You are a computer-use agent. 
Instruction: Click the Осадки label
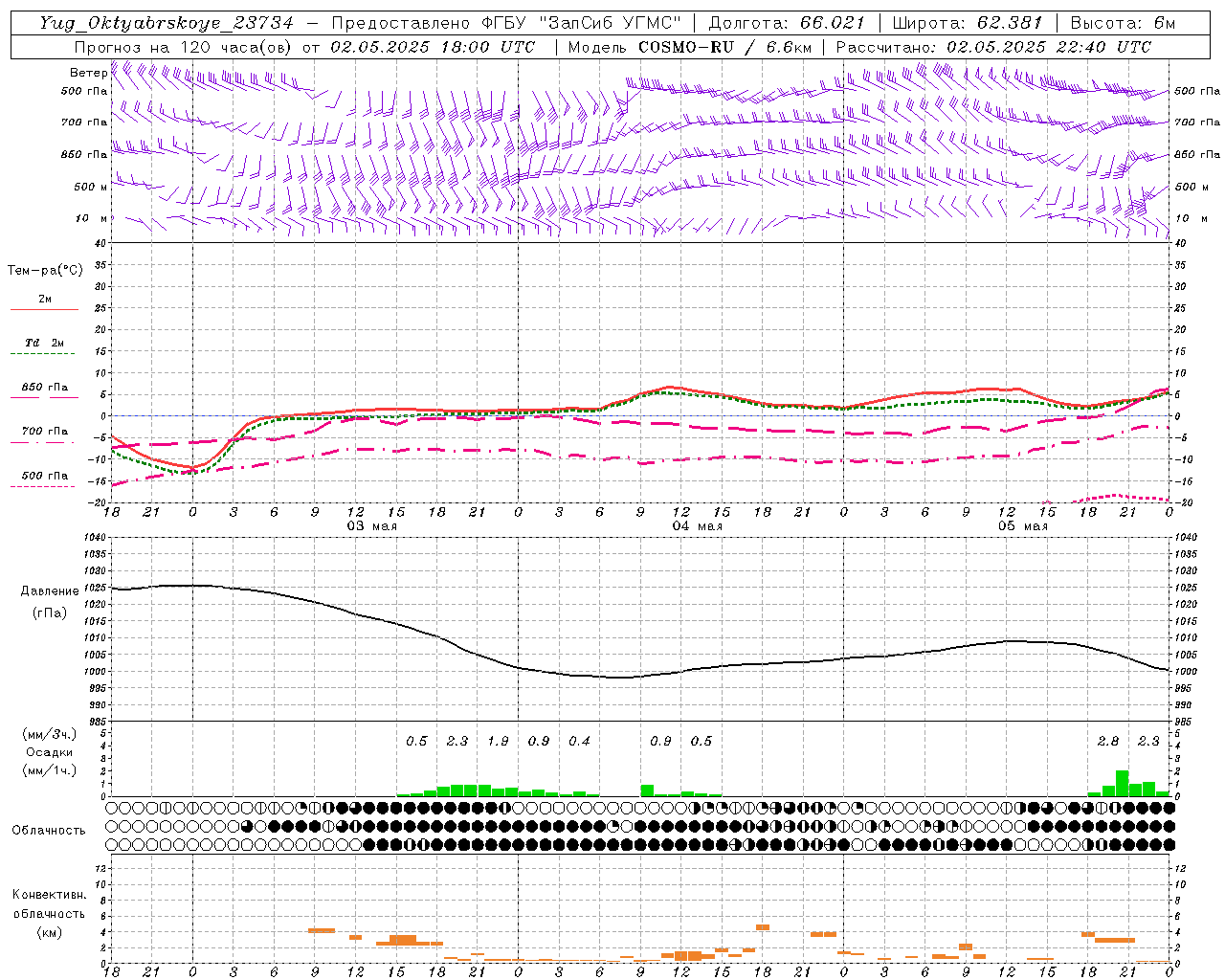49,752
